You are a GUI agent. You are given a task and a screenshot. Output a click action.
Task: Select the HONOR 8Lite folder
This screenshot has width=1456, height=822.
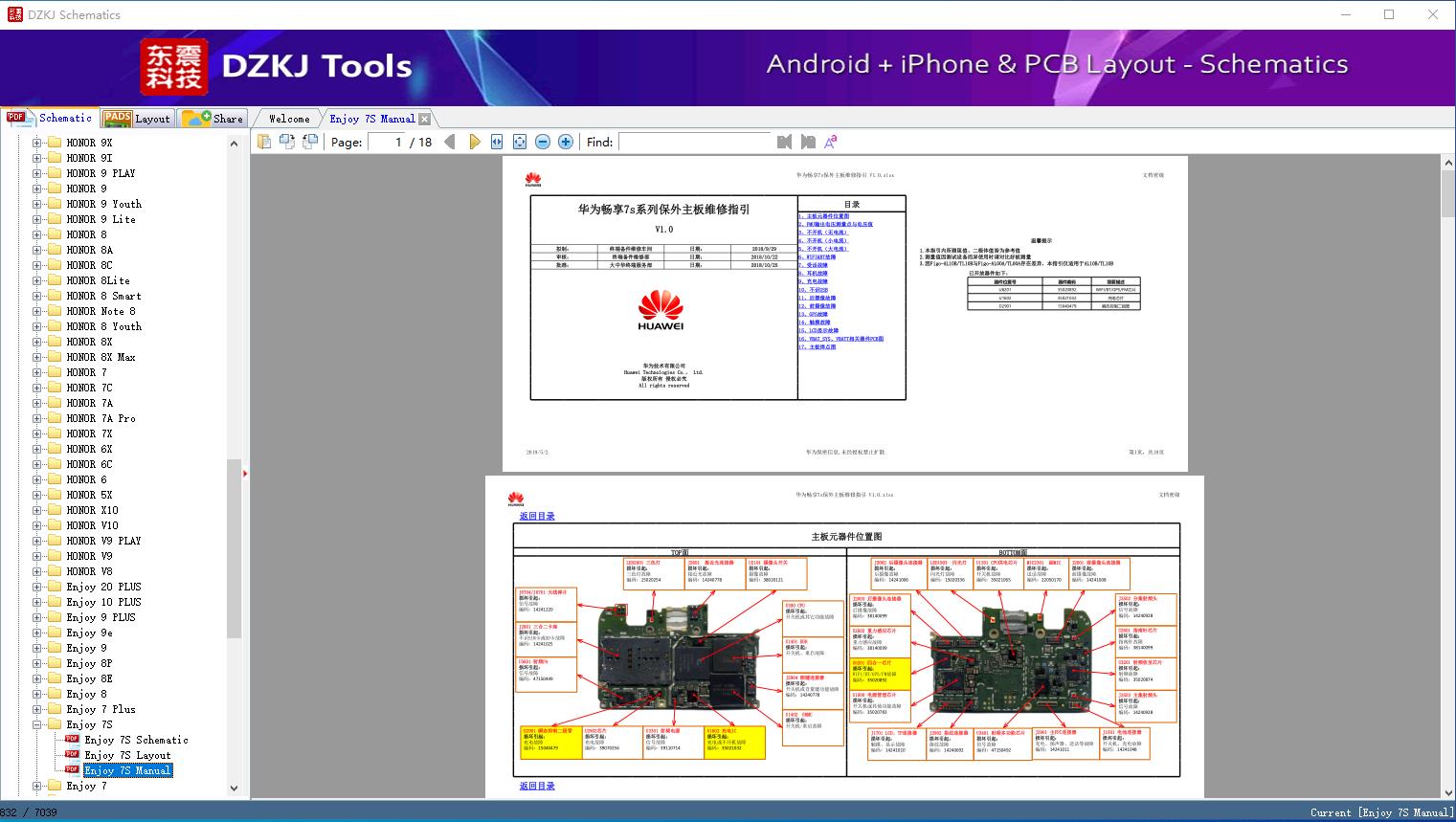click(x=98, y=280)
